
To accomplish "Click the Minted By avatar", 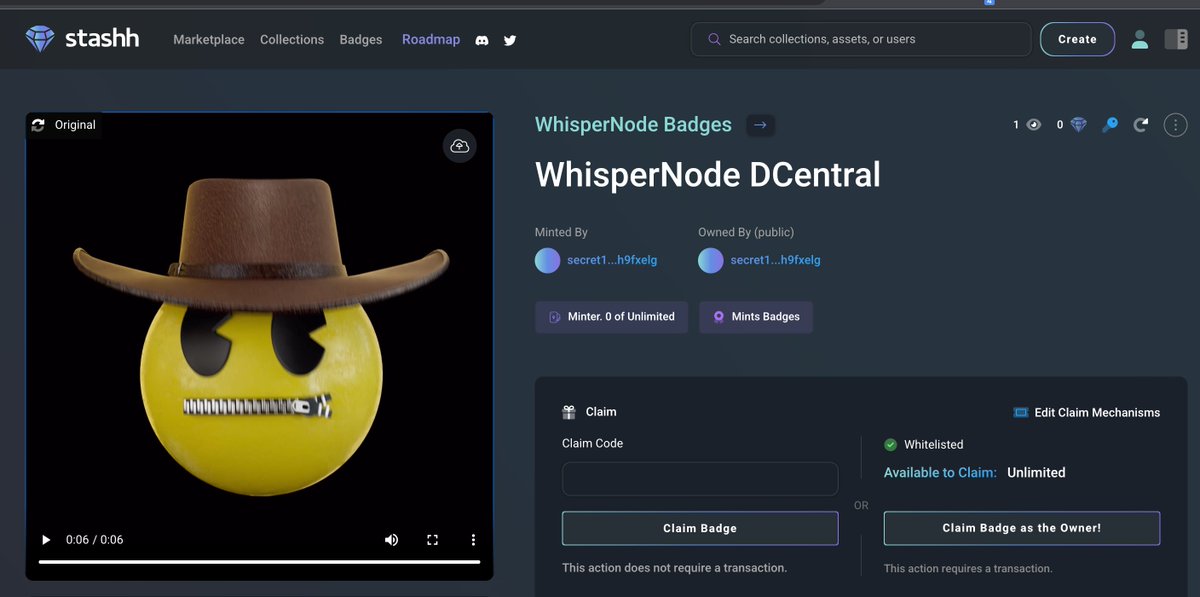I will [547, 260].
